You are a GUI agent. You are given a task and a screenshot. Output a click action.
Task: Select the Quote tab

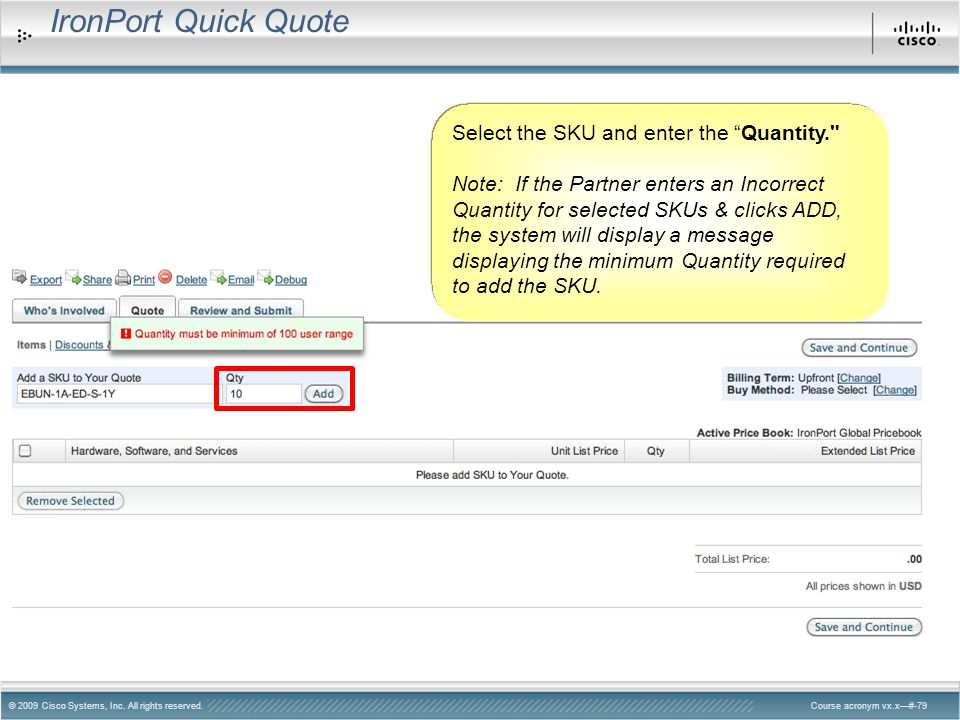click(x=148, y=310)
